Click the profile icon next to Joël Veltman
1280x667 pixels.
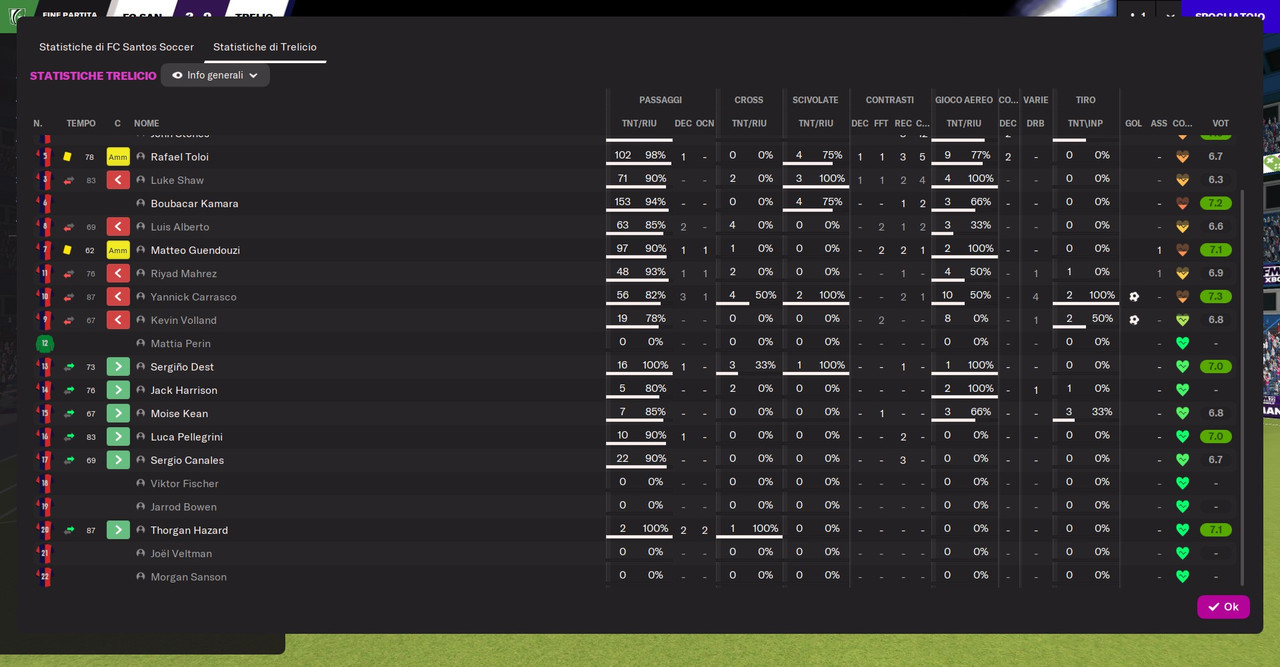[x=141, y=554]
